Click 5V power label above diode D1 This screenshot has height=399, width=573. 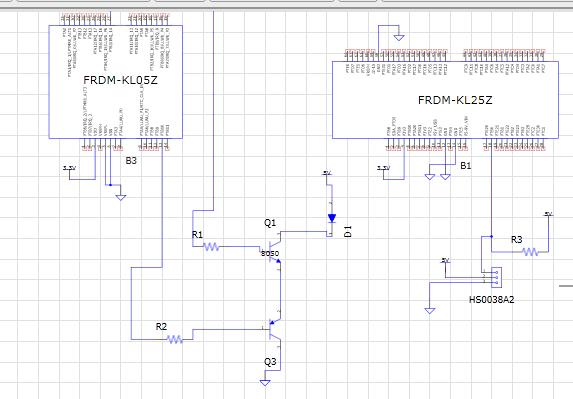327,173
